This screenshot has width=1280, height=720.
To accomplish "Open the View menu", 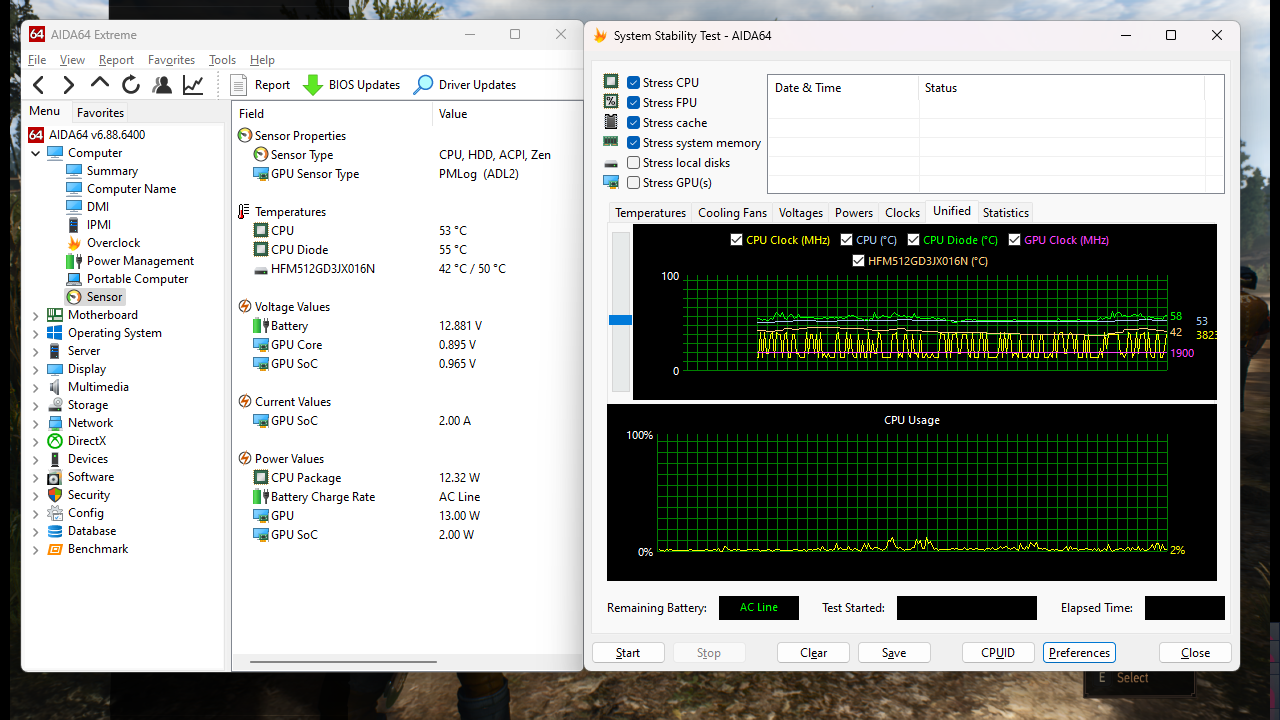I will [72, 60].
